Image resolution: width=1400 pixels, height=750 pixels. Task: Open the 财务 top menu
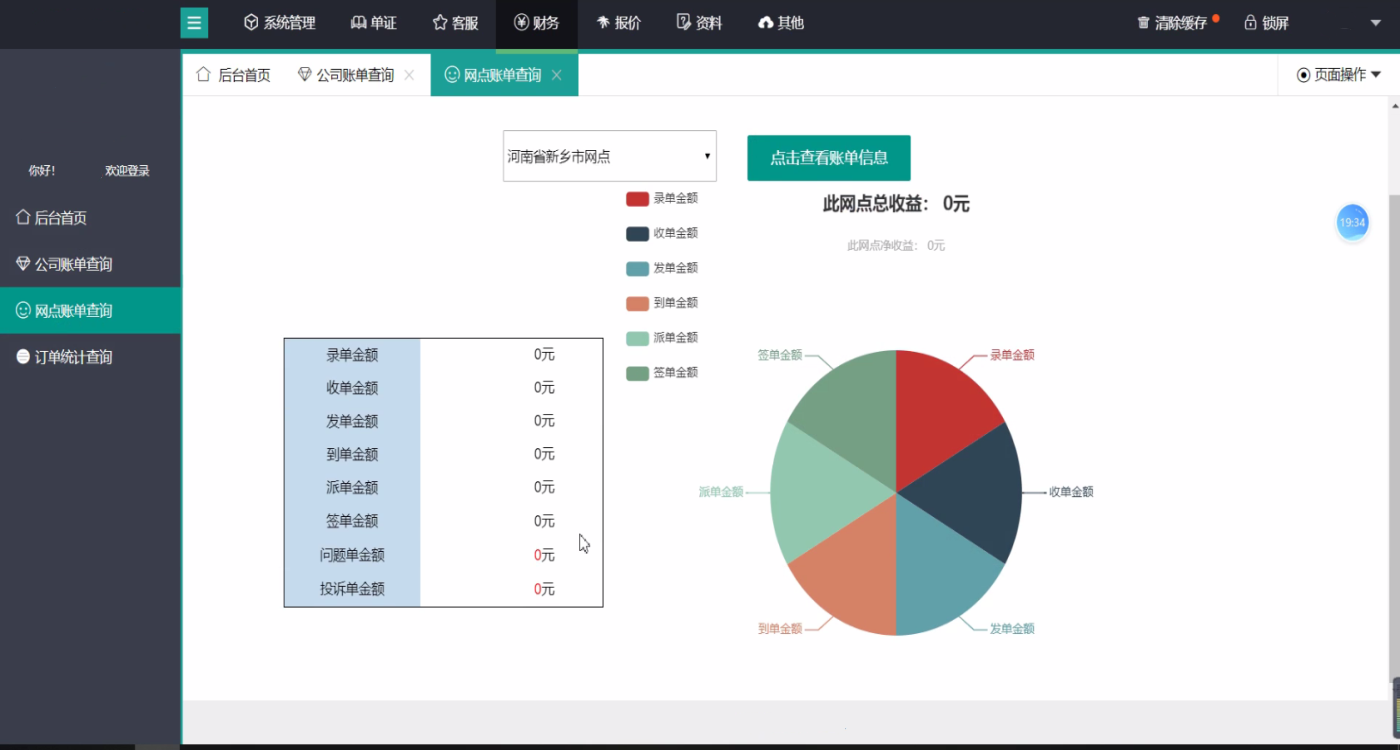point(536,23)
